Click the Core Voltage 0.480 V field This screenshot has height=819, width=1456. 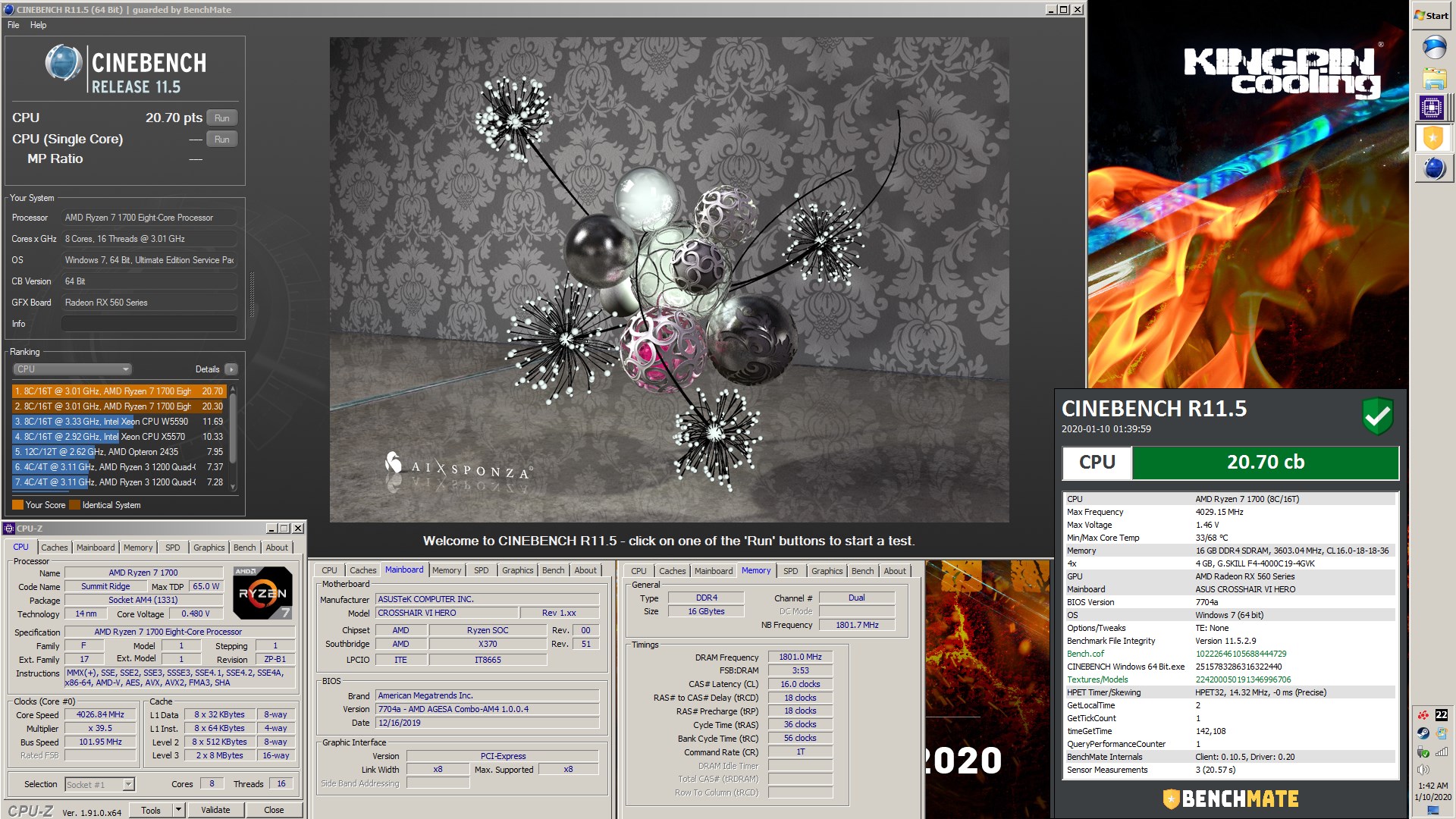click(196, 614)
